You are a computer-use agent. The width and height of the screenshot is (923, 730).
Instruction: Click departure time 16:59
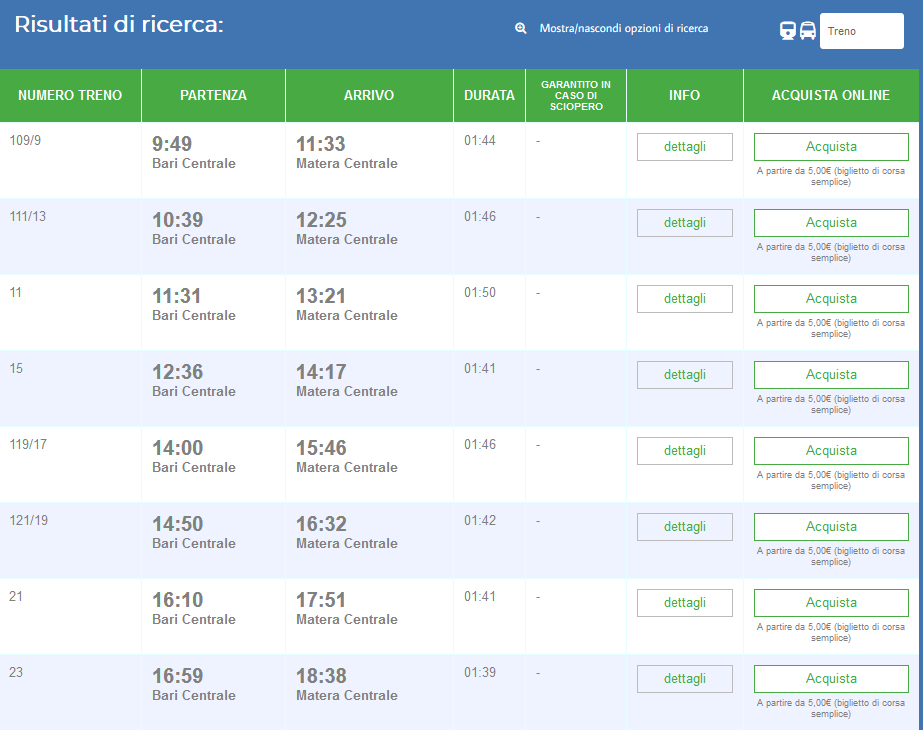tap(178, 675)
